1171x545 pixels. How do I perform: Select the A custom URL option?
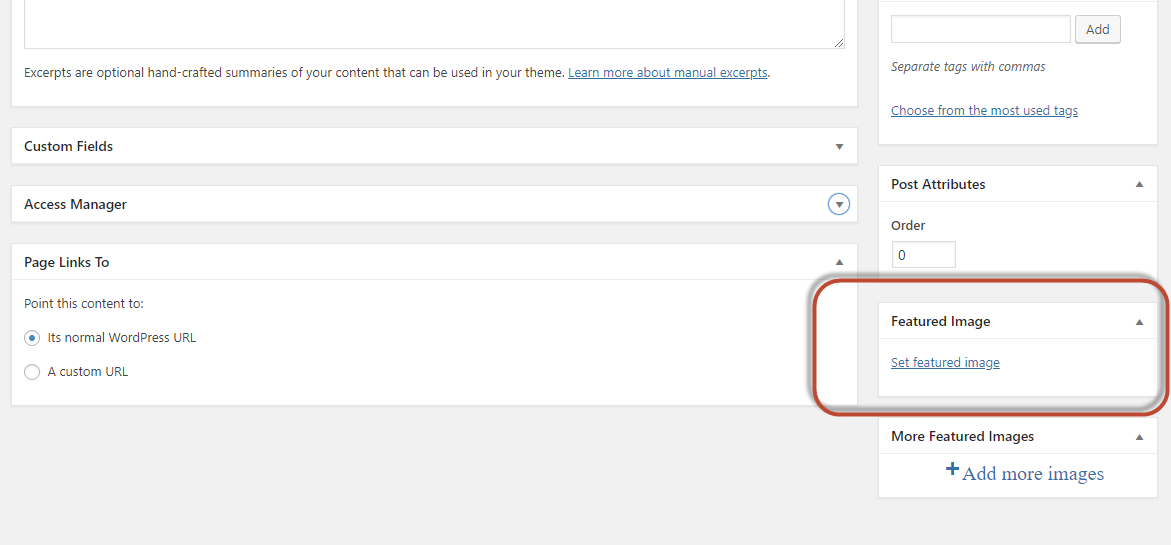pyautogui.click(x=32, y=372)
